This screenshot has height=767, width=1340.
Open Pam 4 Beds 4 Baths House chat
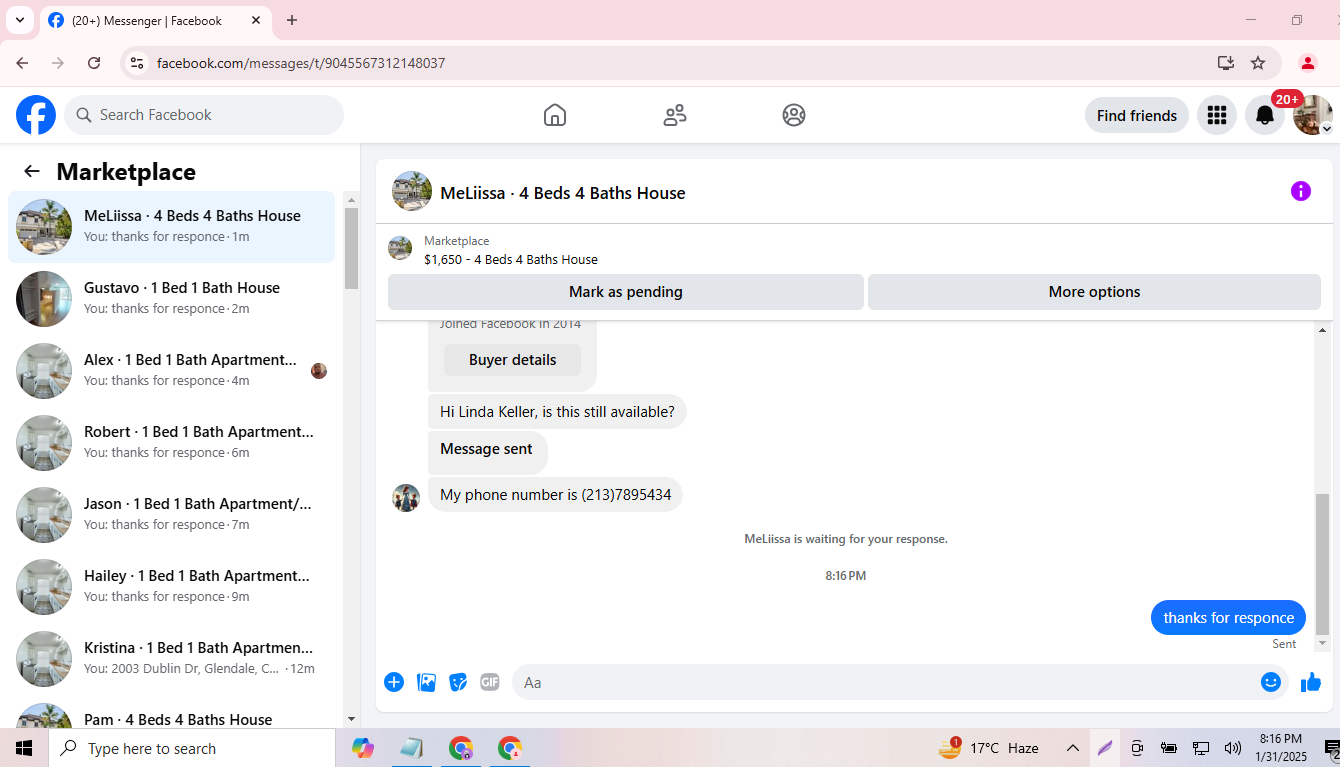171,711
